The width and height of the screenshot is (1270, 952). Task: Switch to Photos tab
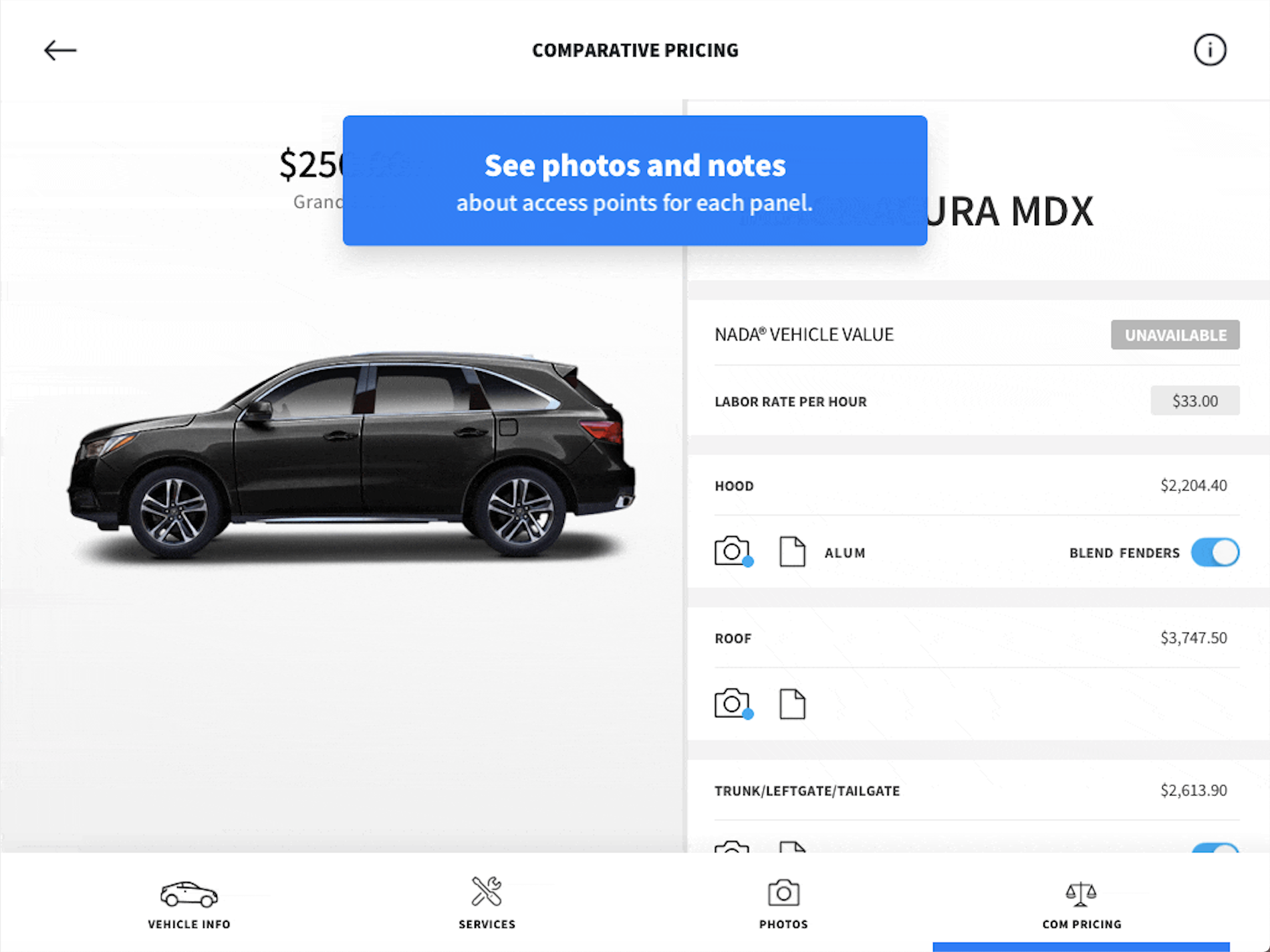(x=783, y=905)
